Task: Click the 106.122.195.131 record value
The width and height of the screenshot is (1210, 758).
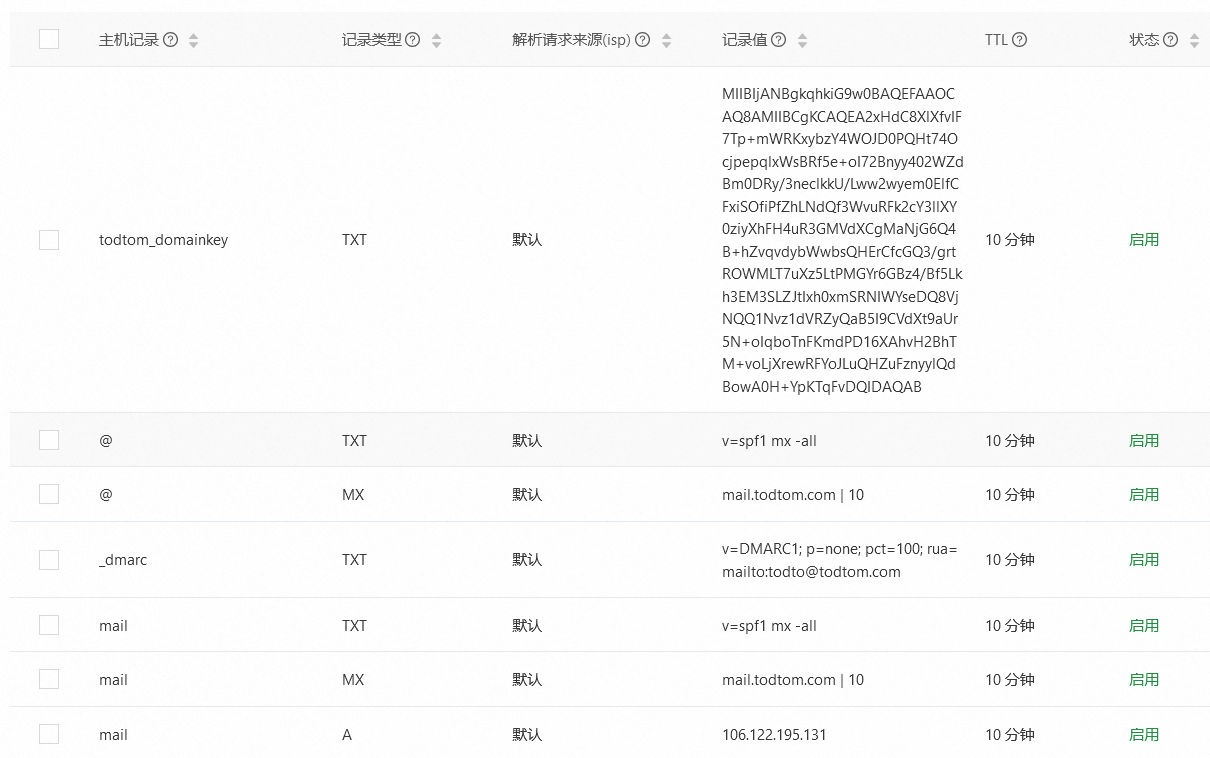Action: click(x=774, y=735)
